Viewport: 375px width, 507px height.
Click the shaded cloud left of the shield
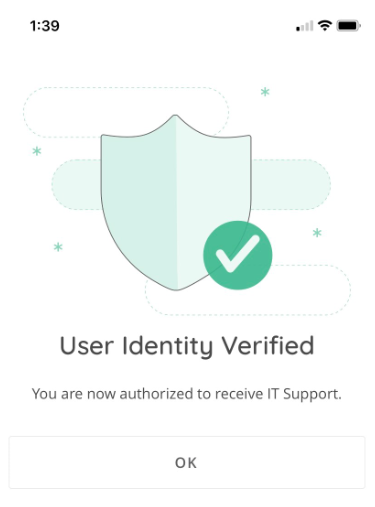pos(76,184)
